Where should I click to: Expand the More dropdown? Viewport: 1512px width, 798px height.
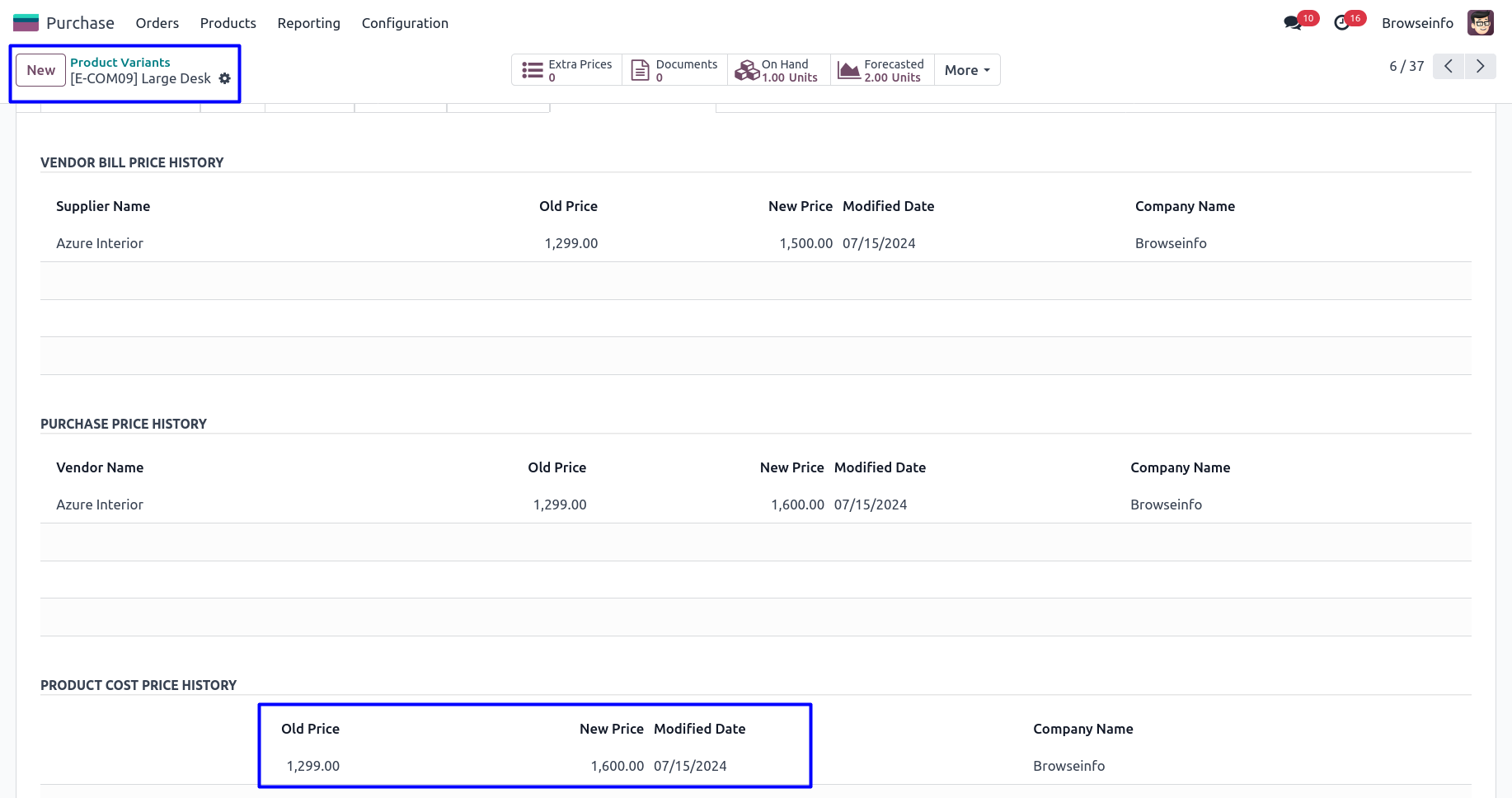967,70
